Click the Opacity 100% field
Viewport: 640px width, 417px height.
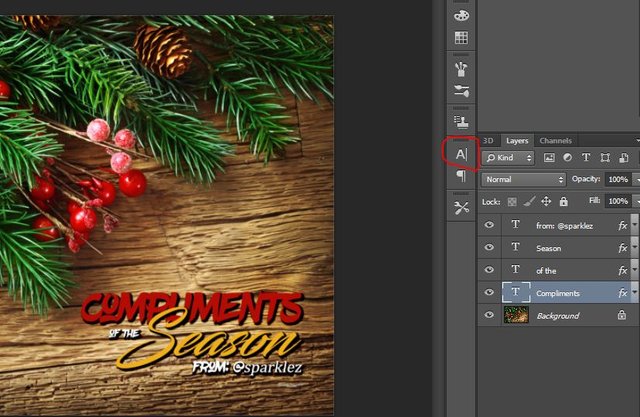pos(618,179)
